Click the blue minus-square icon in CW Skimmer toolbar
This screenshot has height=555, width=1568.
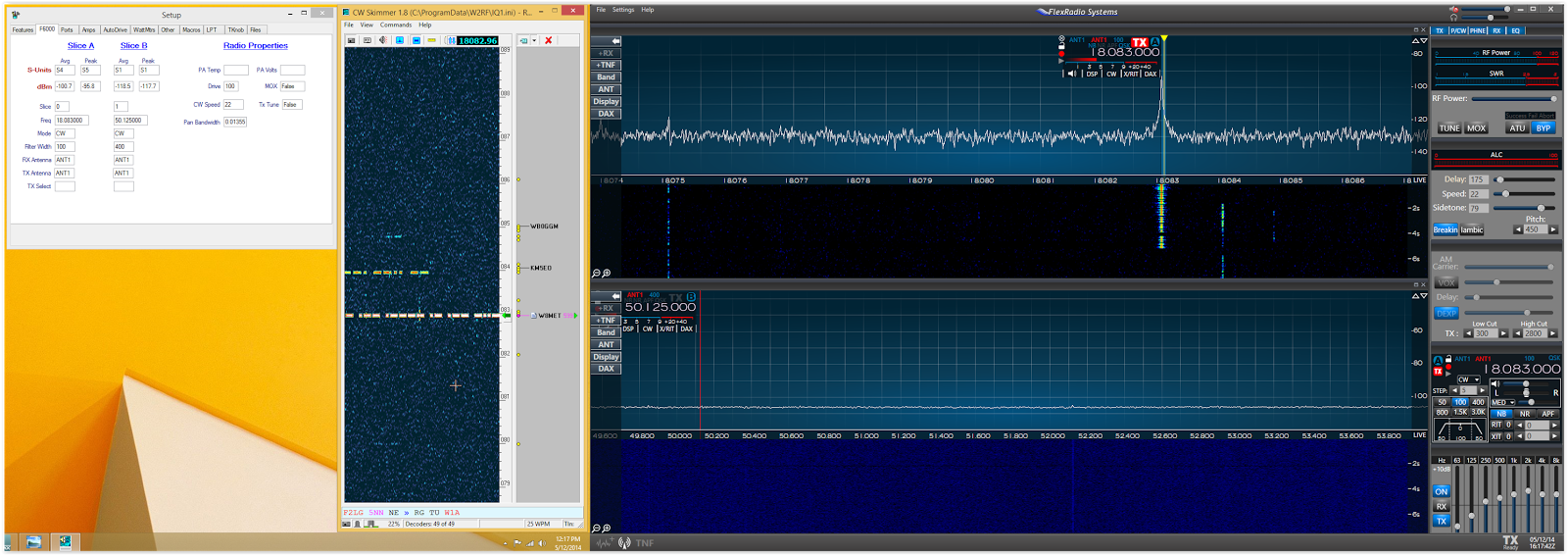[416, 40]
